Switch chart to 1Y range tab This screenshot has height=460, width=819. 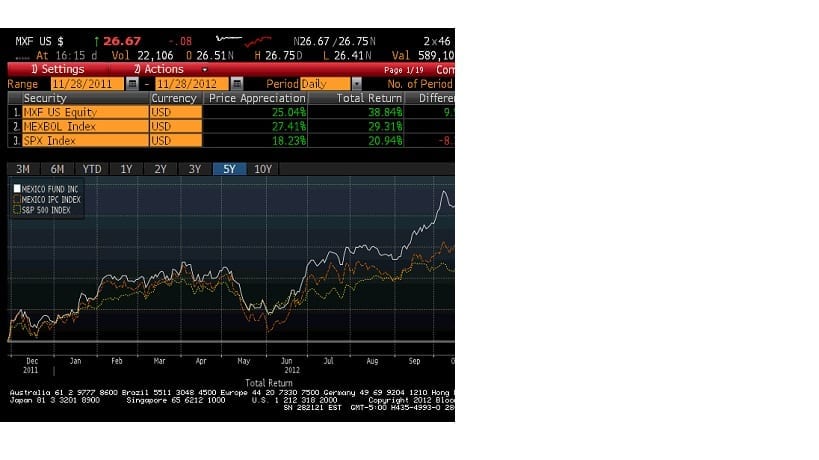point(126,169)
